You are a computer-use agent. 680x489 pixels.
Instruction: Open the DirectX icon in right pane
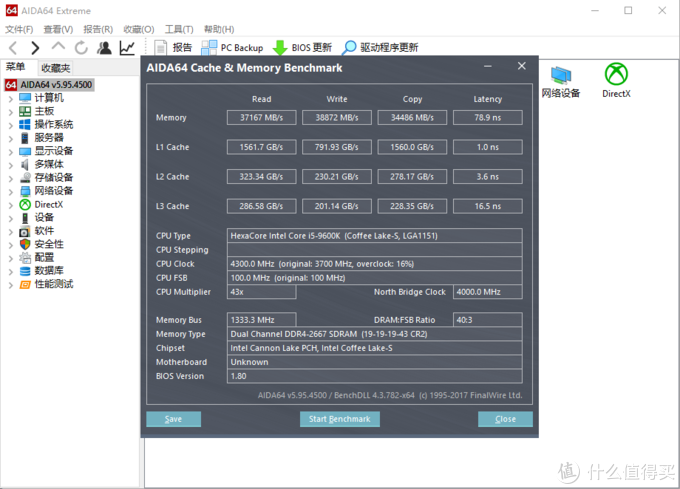(x=616, y=80)
